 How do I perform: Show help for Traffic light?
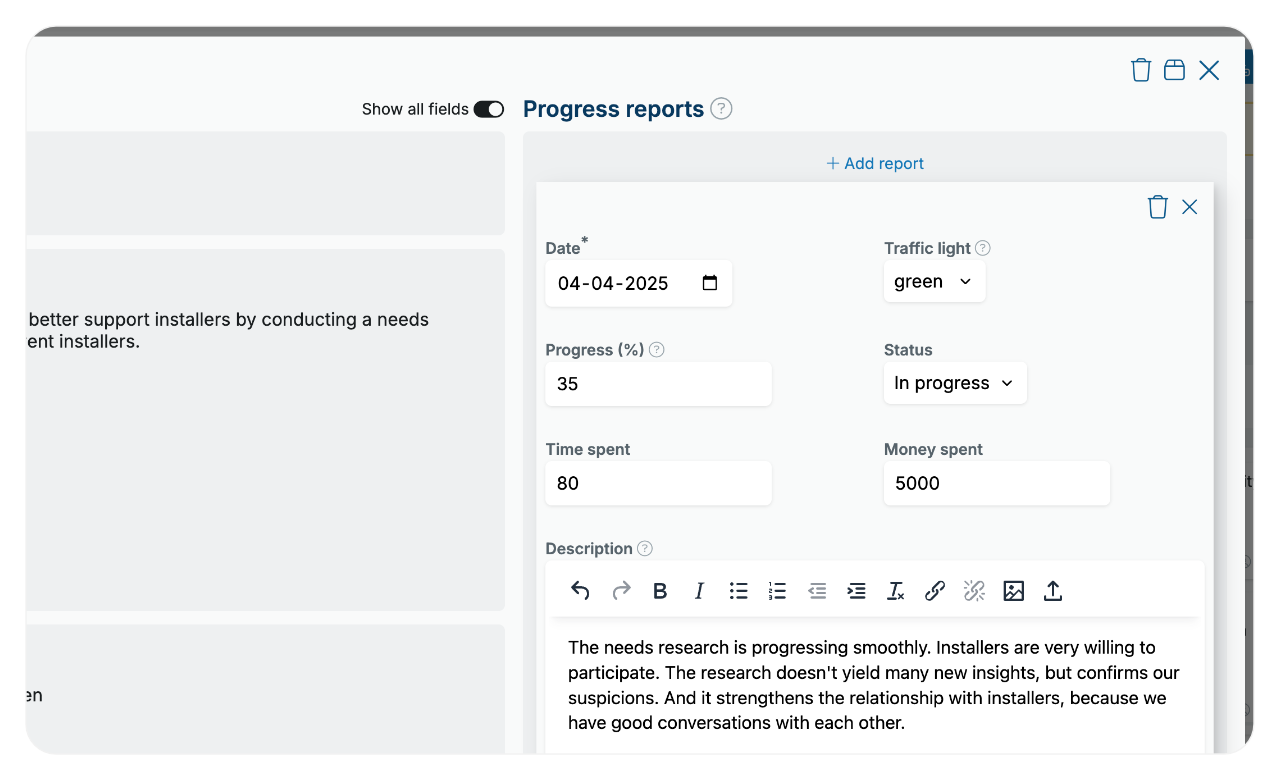[x=983, y=248]
